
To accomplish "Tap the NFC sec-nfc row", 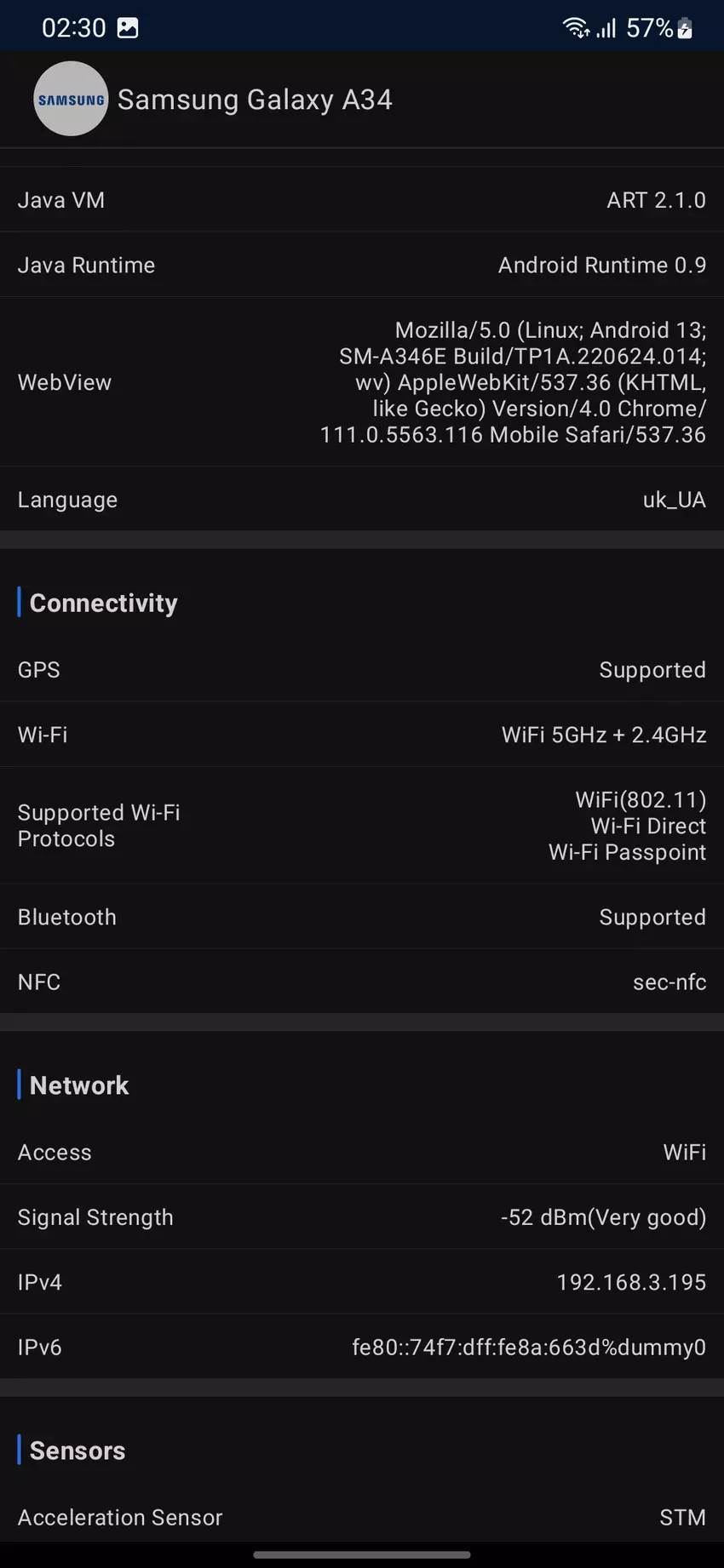I will coord(362,981).
